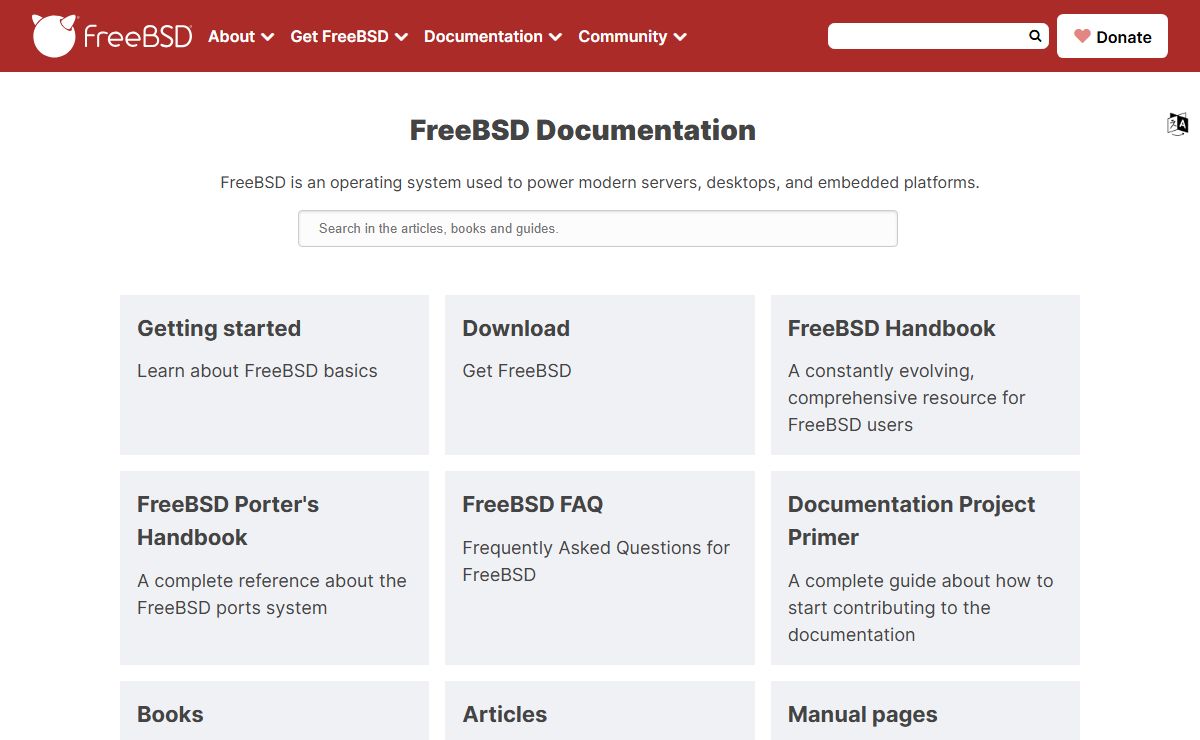Viewport: 1200px width, 740px height.
Task: Open the FreeBSD Handbook card
Action: click(x=925, y=375)
